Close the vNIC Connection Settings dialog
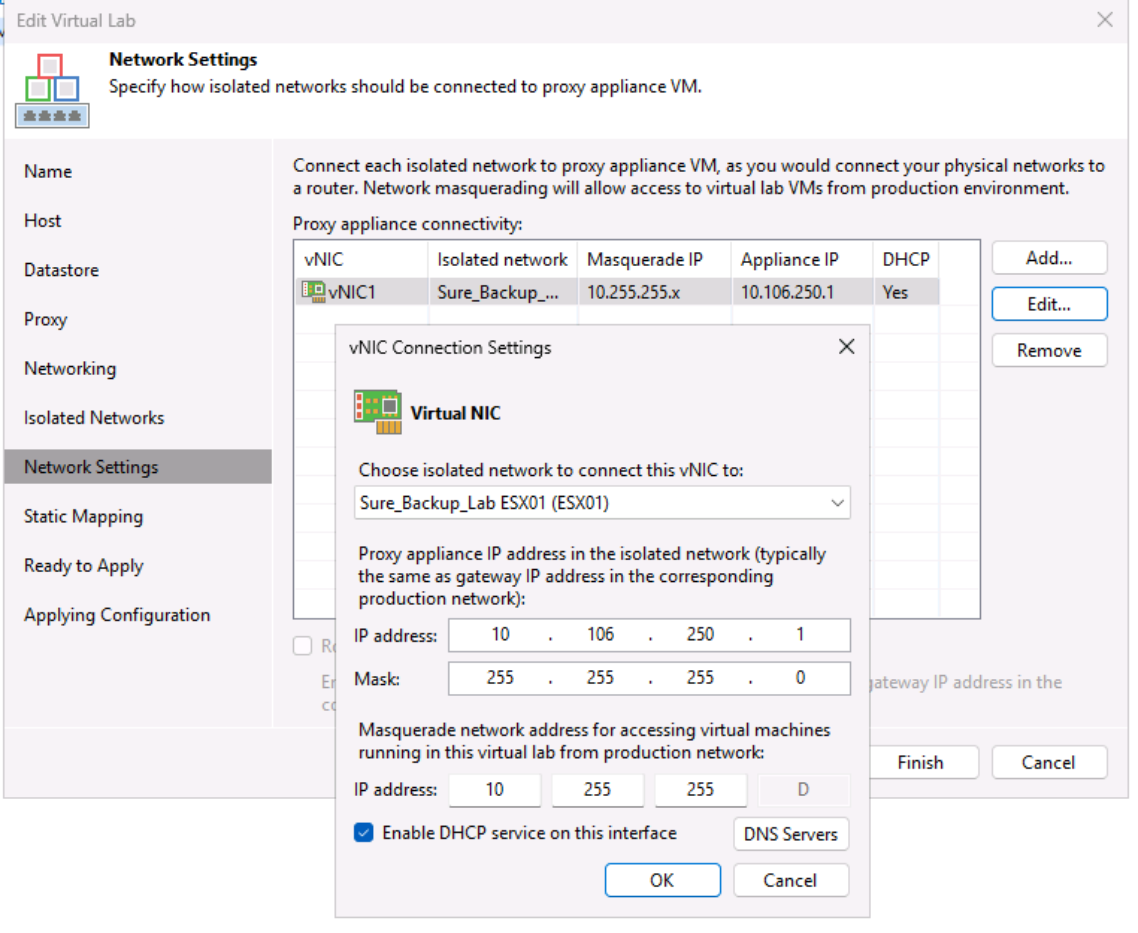This screenshot has width=1138, height=933. coord(846,347)
